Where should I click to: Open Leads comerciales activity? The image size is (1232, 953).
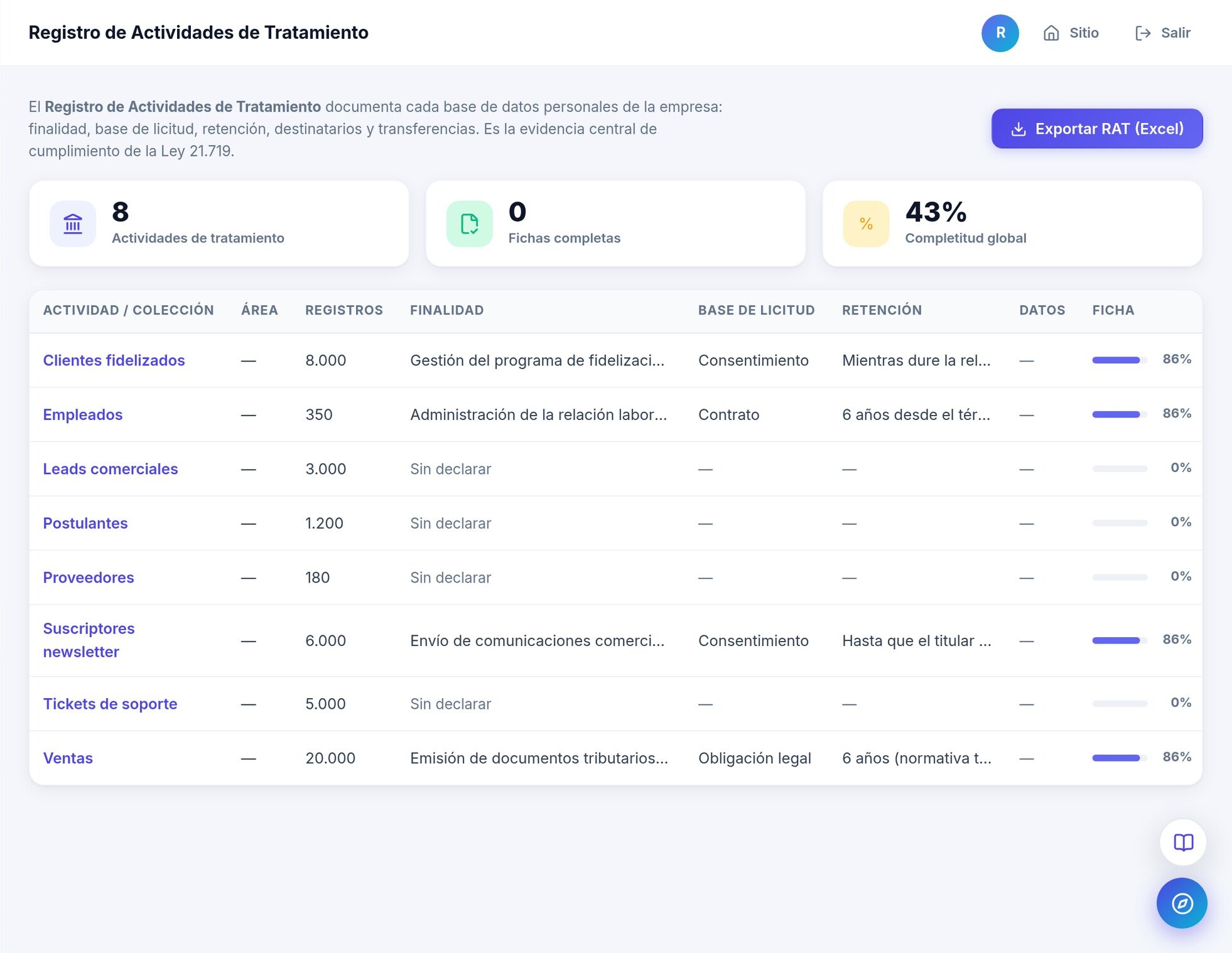111,469
